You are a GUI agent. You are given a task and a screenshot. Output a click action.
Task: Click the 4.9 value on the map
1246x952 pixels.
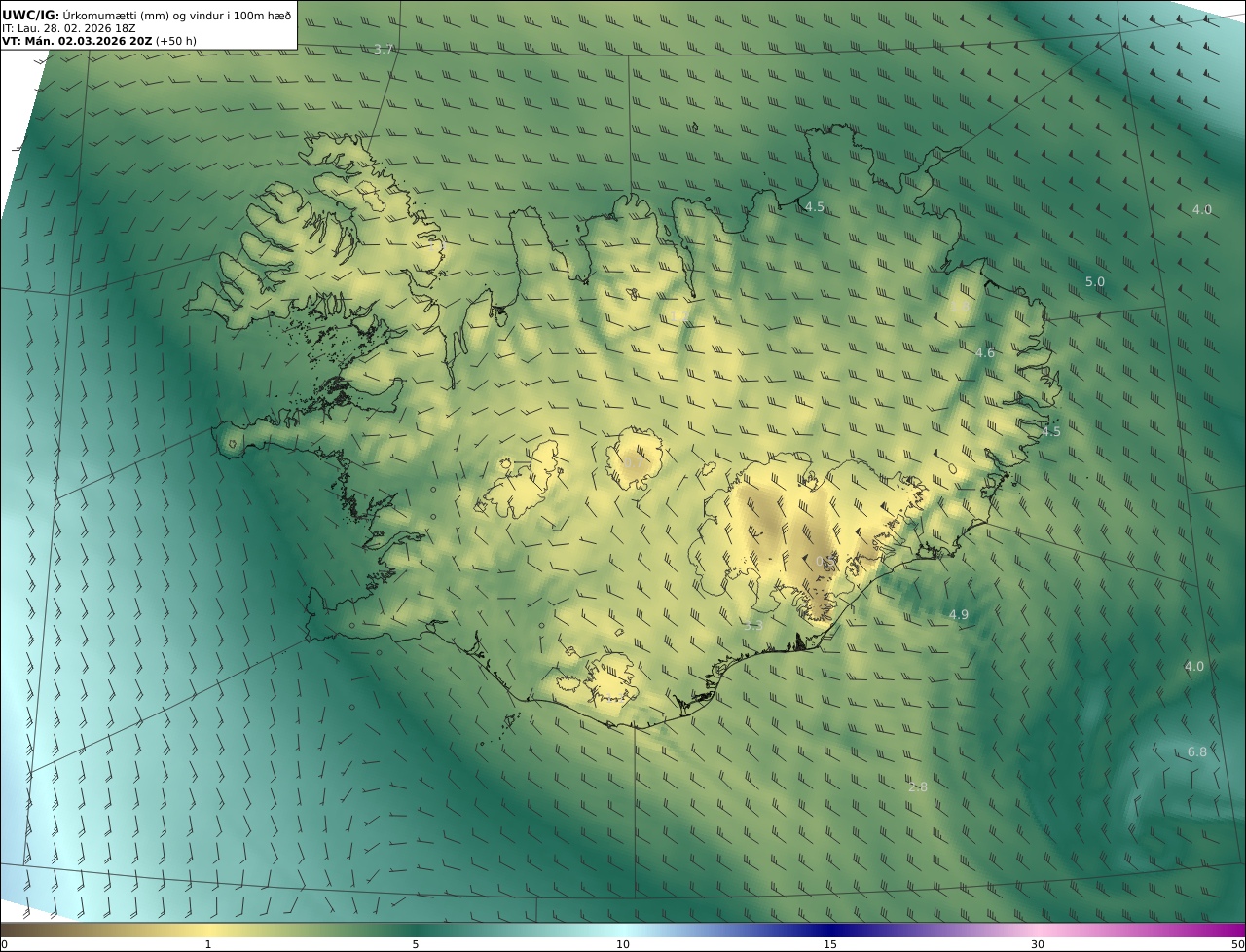click(x=959, y=615)
